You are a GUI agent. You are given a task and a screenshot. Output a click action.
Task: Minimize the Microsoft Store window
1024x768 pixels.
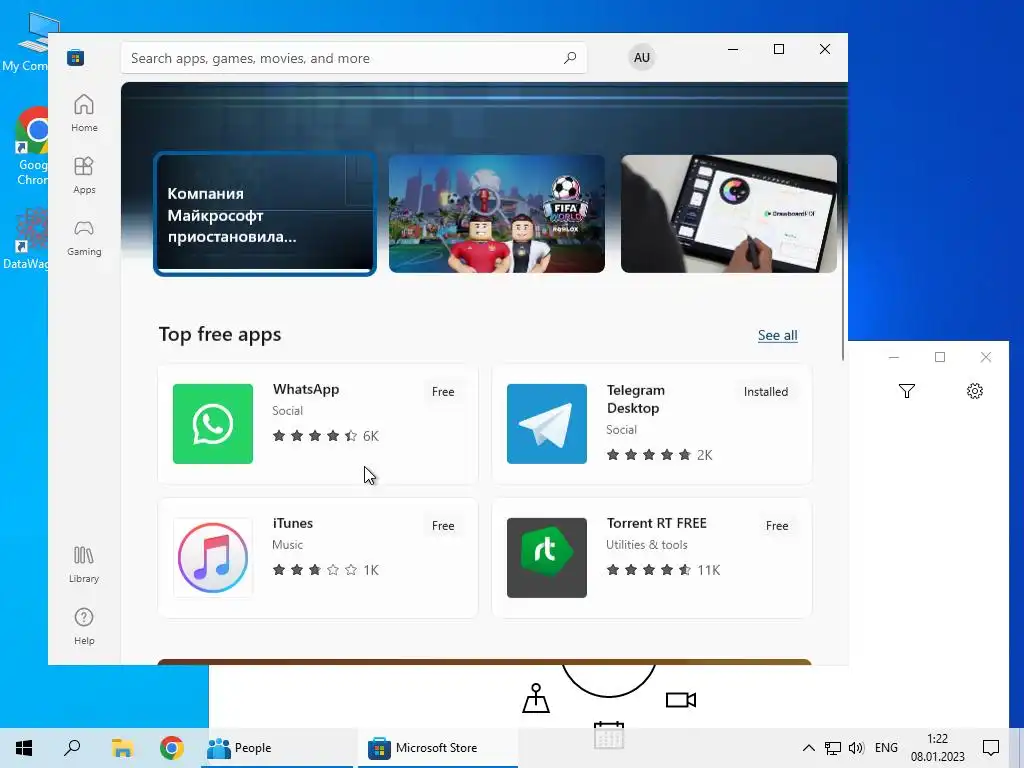[733, 49]
